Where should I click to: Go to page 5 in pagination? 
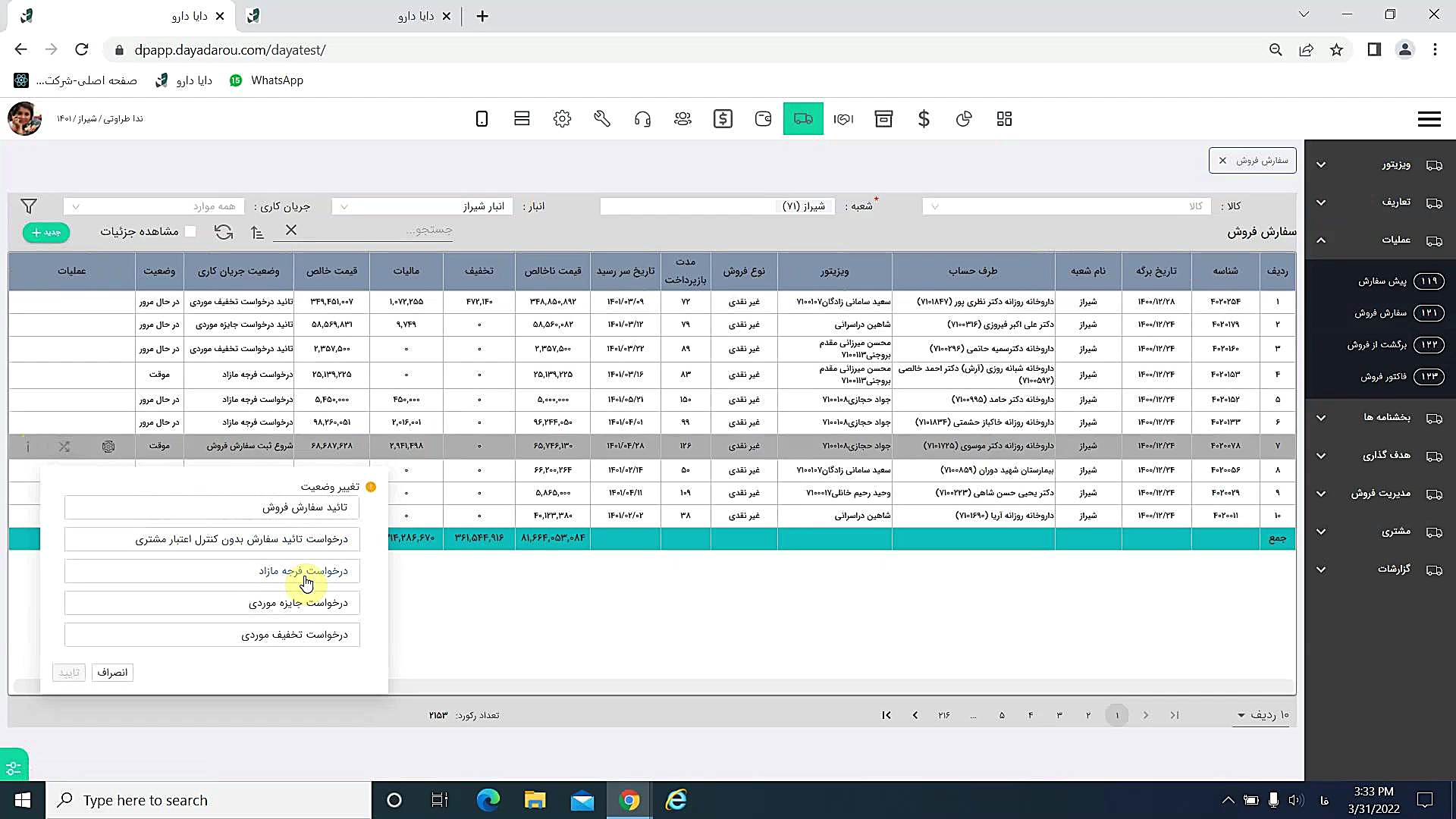tap(1002, 715)
